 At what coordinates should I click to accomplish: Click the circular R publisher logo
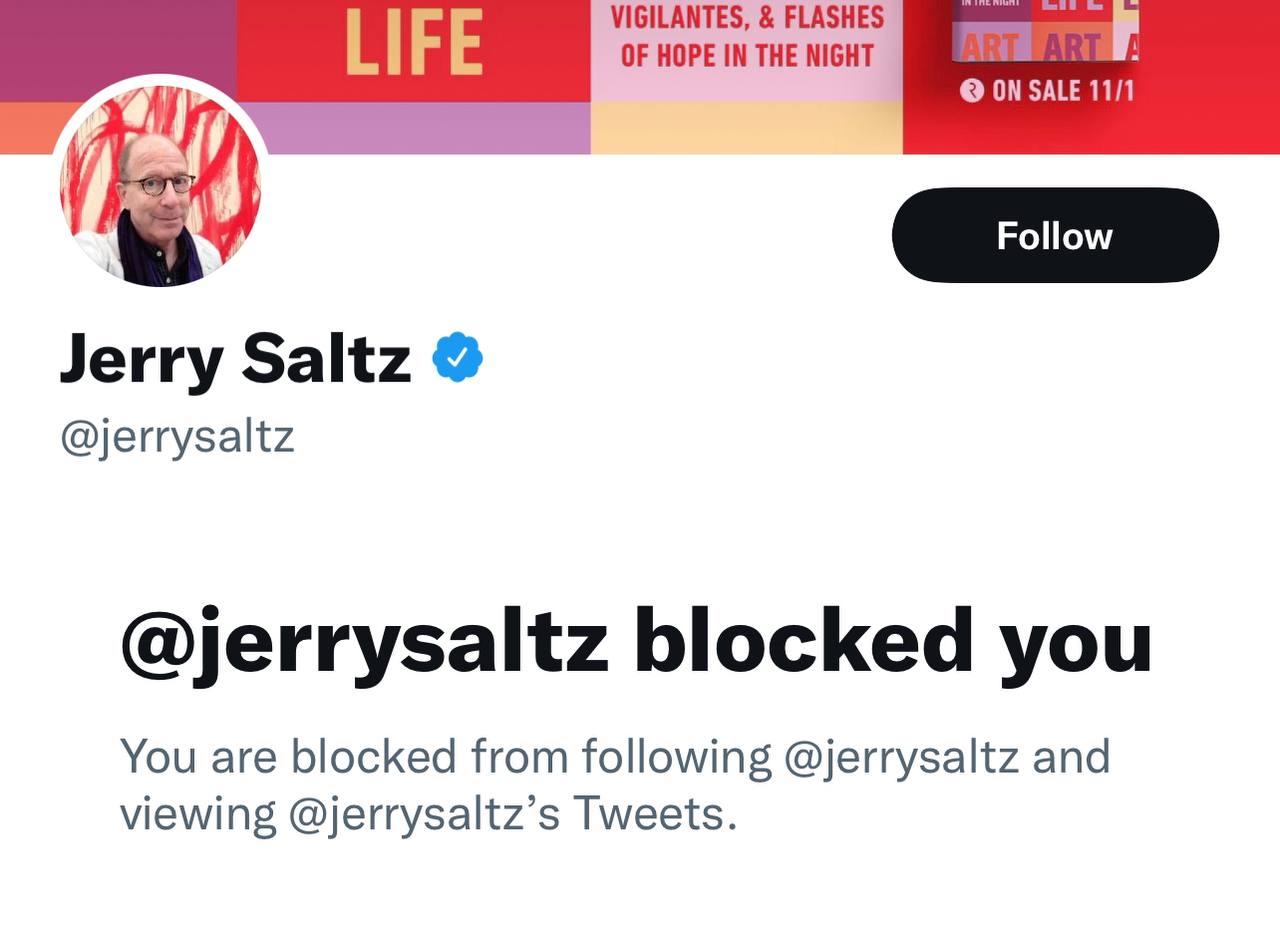[x=971, y=91]
